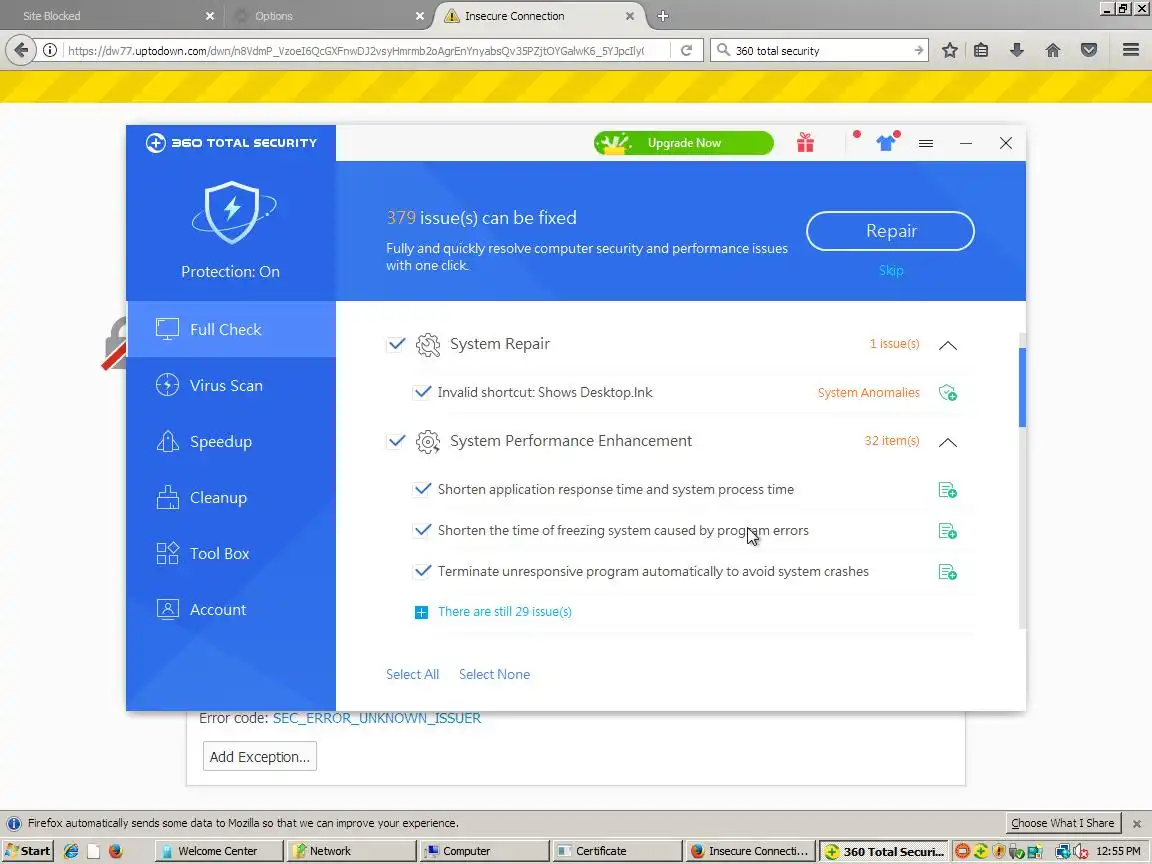Click the Repair button

(x=890, y=231)
